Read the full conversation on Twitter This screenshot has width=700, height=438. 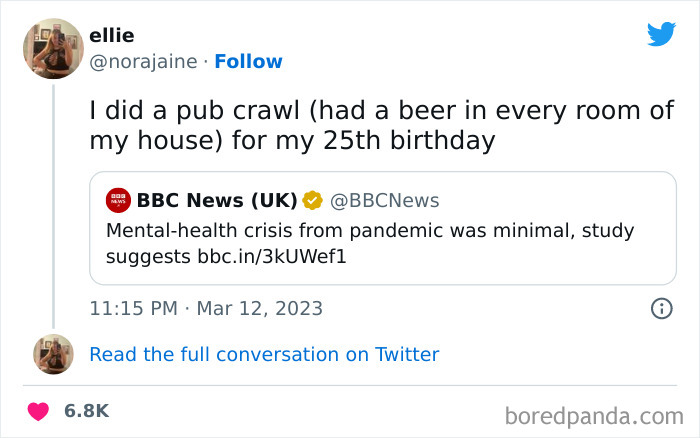(264, 354)
